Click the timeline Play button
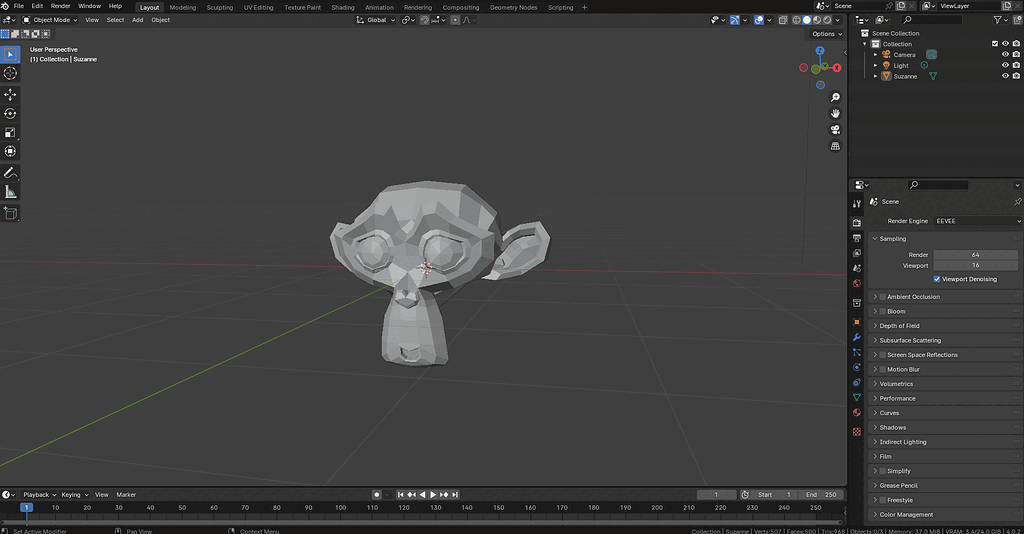Screen dimensions: 1024x534 [x=433, y=495]
